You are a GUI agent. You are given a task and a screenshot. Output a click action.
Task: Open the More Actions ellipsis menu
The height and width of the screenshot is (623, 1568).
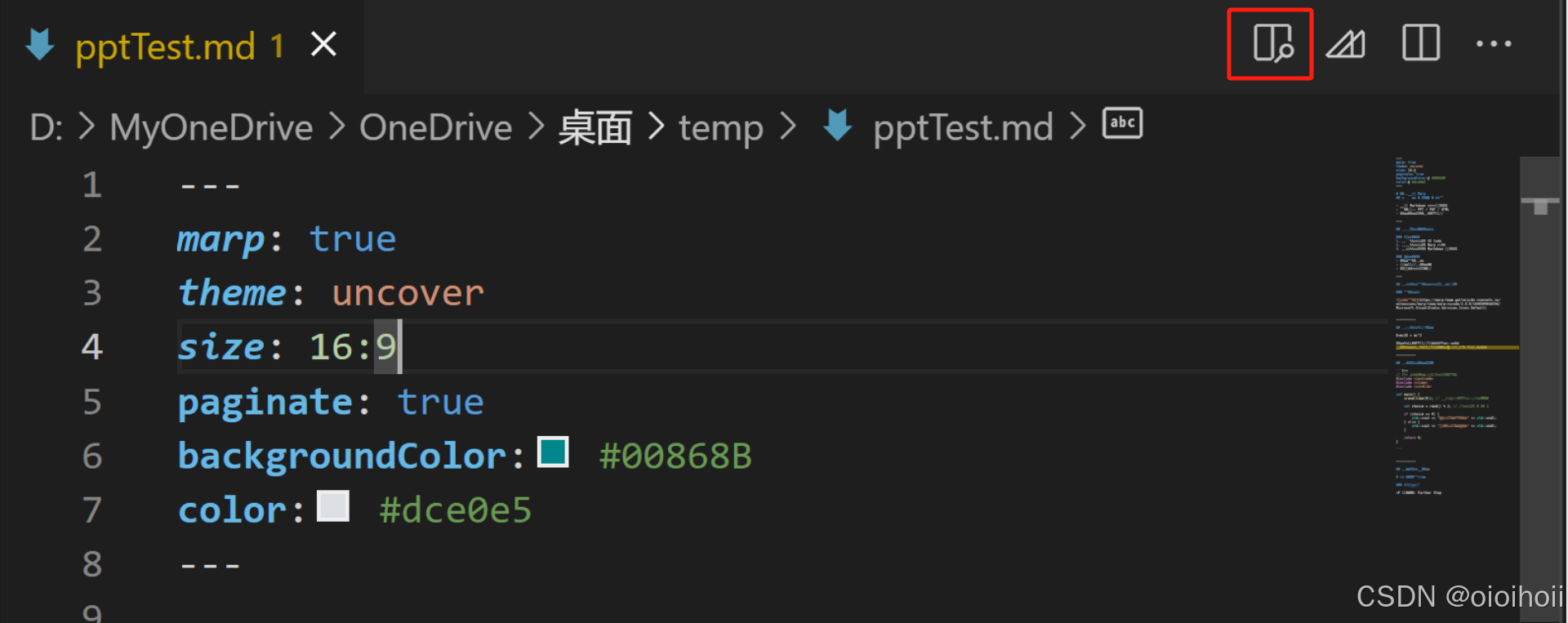[x=1494, y=44]
